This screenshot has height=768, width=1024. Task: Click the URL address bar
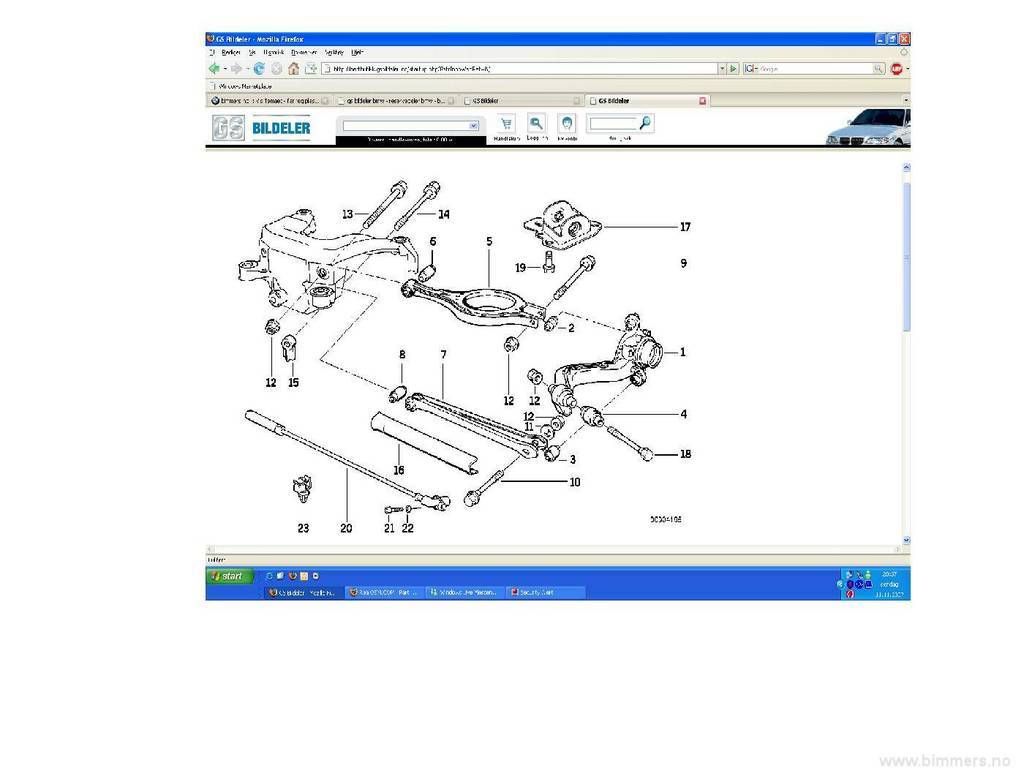520,69
